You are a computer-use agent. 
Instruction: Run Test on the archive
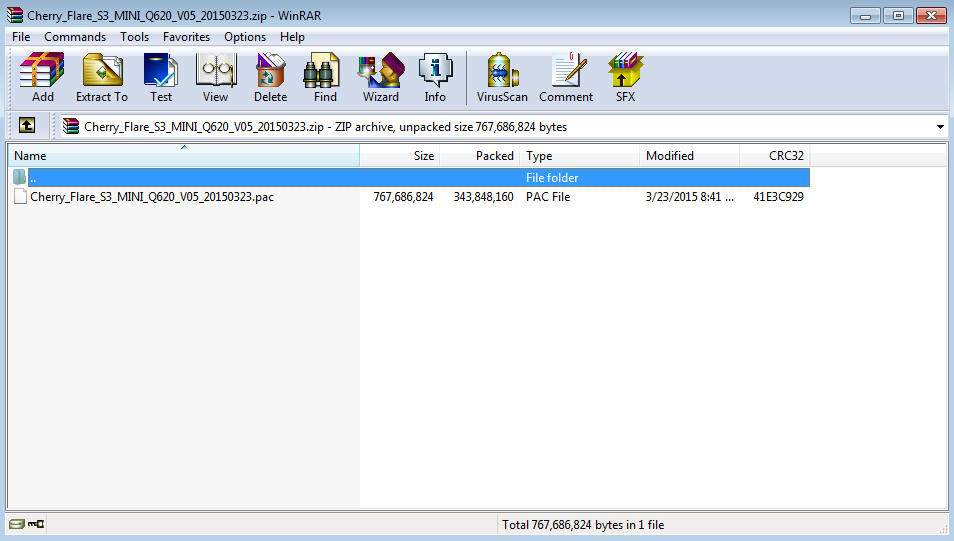(x=161, y=78)
